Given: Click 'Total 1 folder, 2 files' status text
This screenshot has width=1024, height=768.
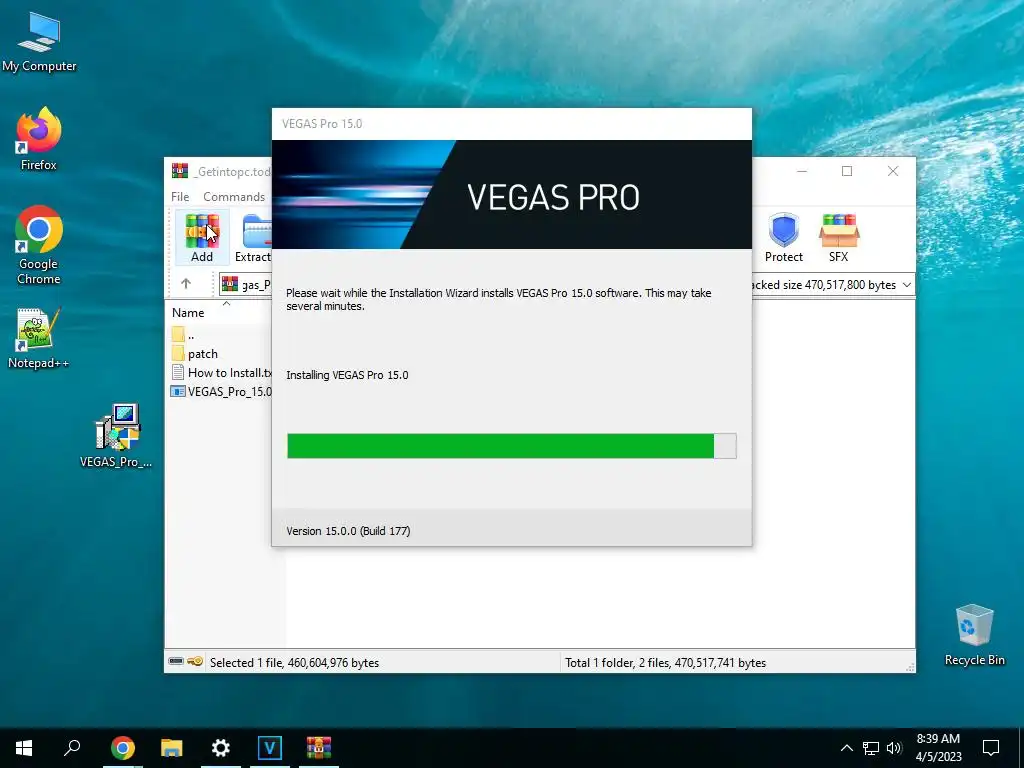Looking at the screenshot, I should click(665, 662).
